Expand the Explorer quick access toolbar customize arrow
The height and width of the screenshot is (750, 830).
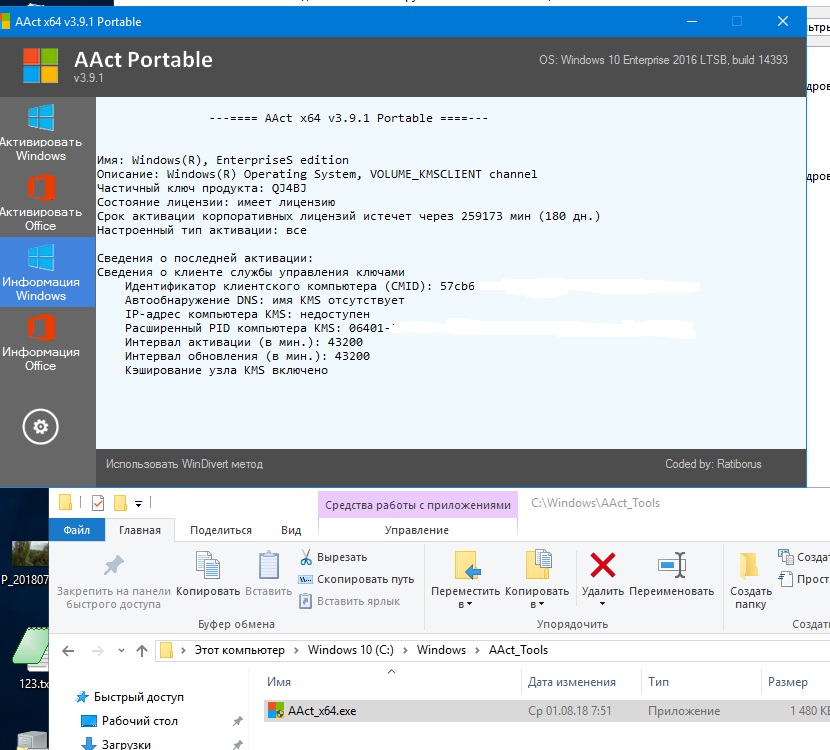(x=138, y=503)
